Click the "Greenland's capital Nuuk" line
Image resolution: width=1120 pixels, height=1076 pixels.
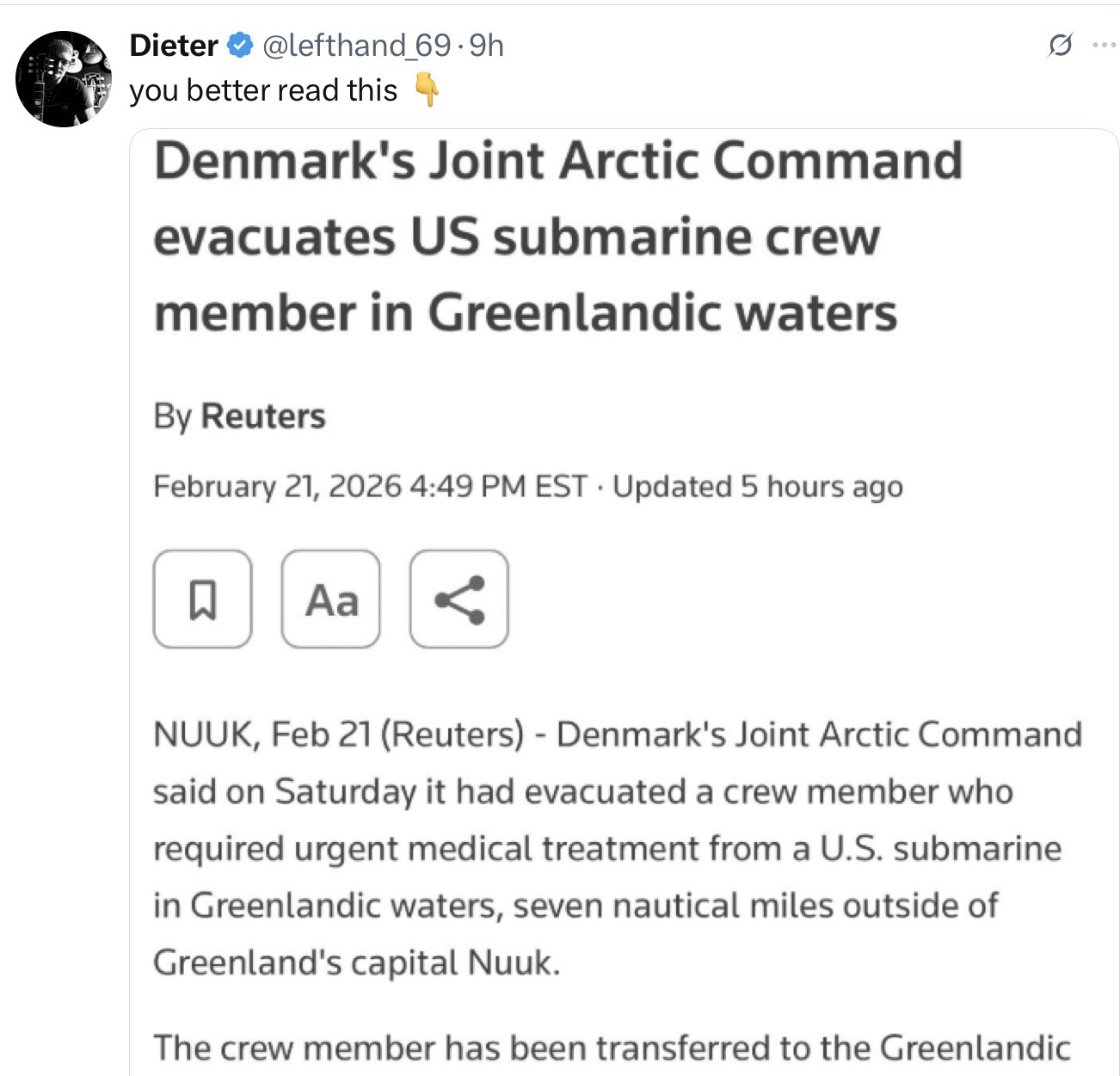point(356,962)
